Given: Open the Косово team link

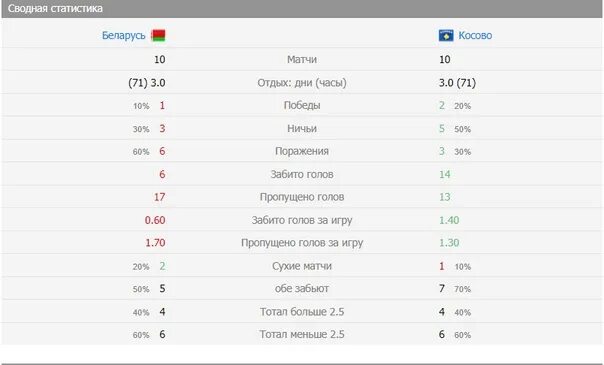Looking at the screenshot, I should point(475,35).
